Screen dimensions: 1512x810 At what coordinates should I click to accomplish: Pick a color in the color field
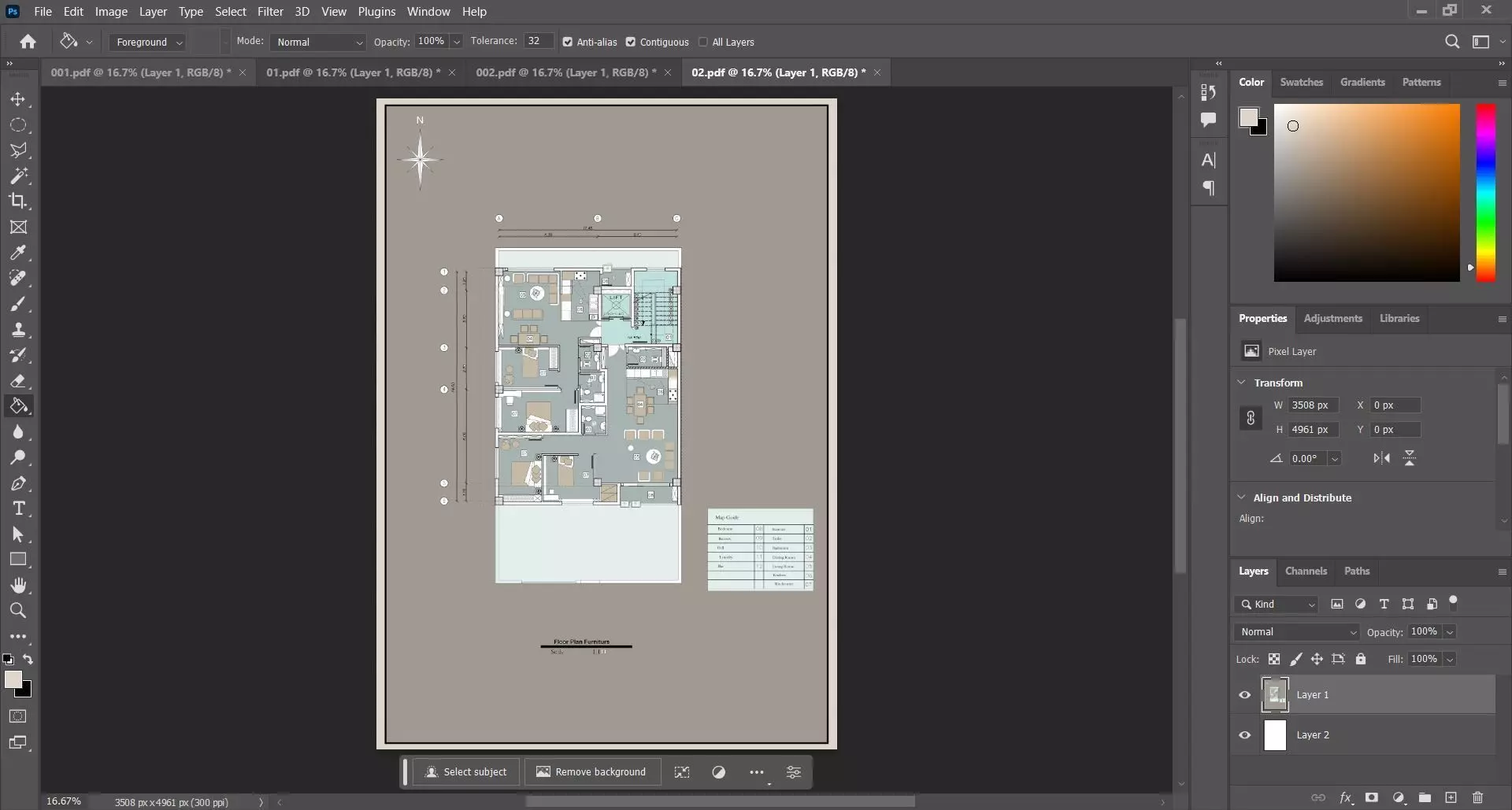tap(1366, 192)
